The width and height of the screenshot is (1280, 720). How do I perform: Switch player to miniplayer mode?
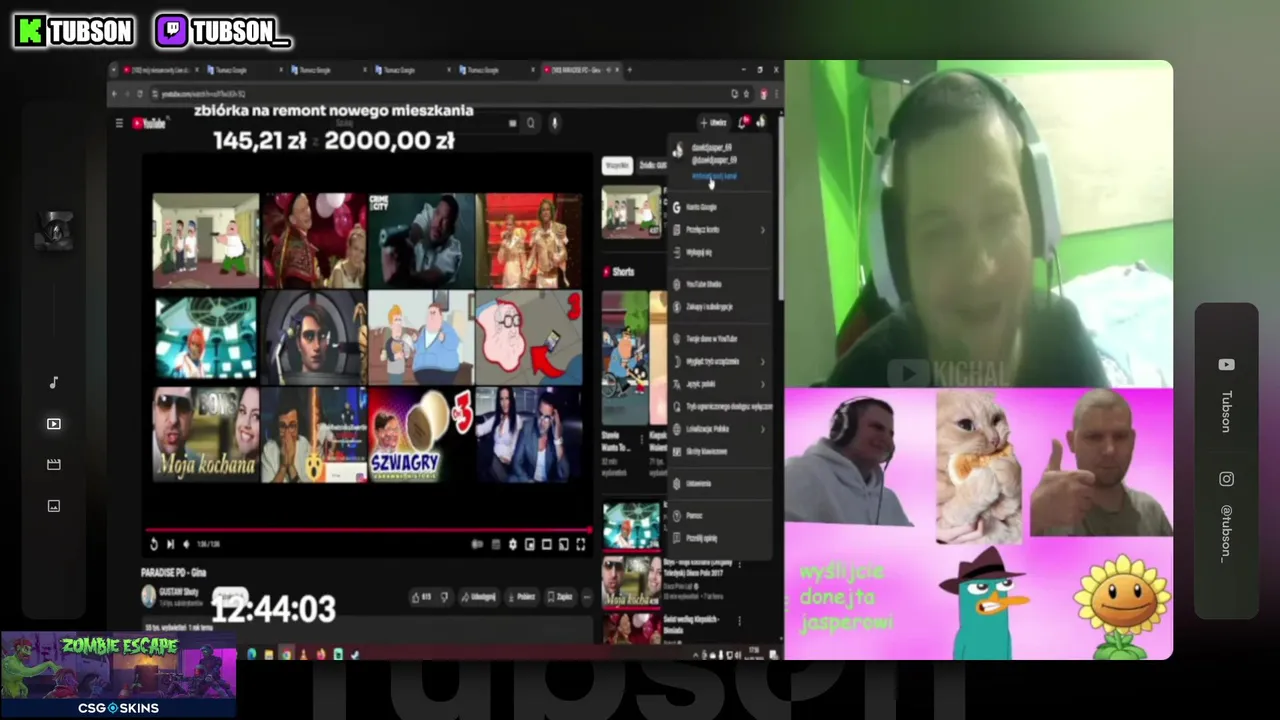click(530, 544)
